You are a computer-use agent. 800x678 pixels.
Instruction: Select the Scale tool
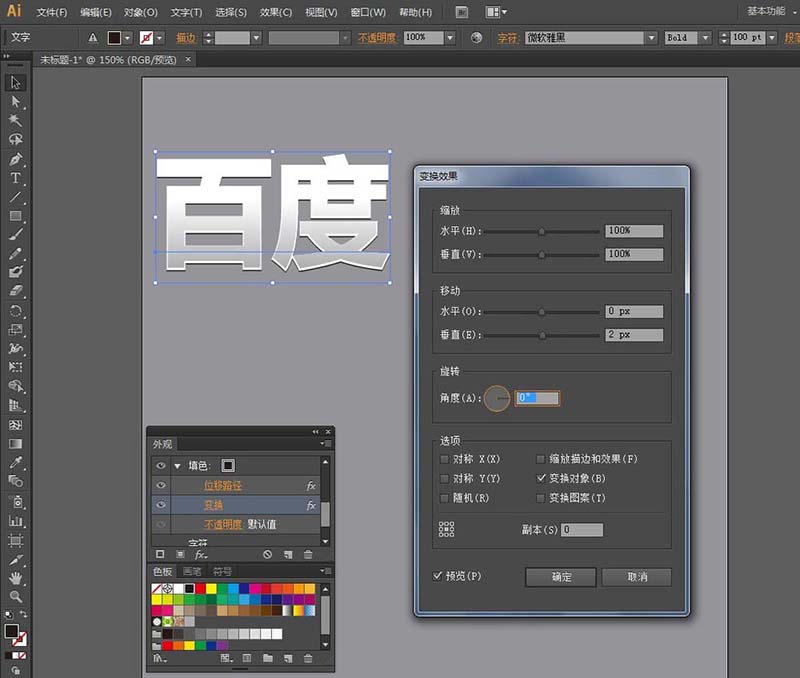pos(15,330)
